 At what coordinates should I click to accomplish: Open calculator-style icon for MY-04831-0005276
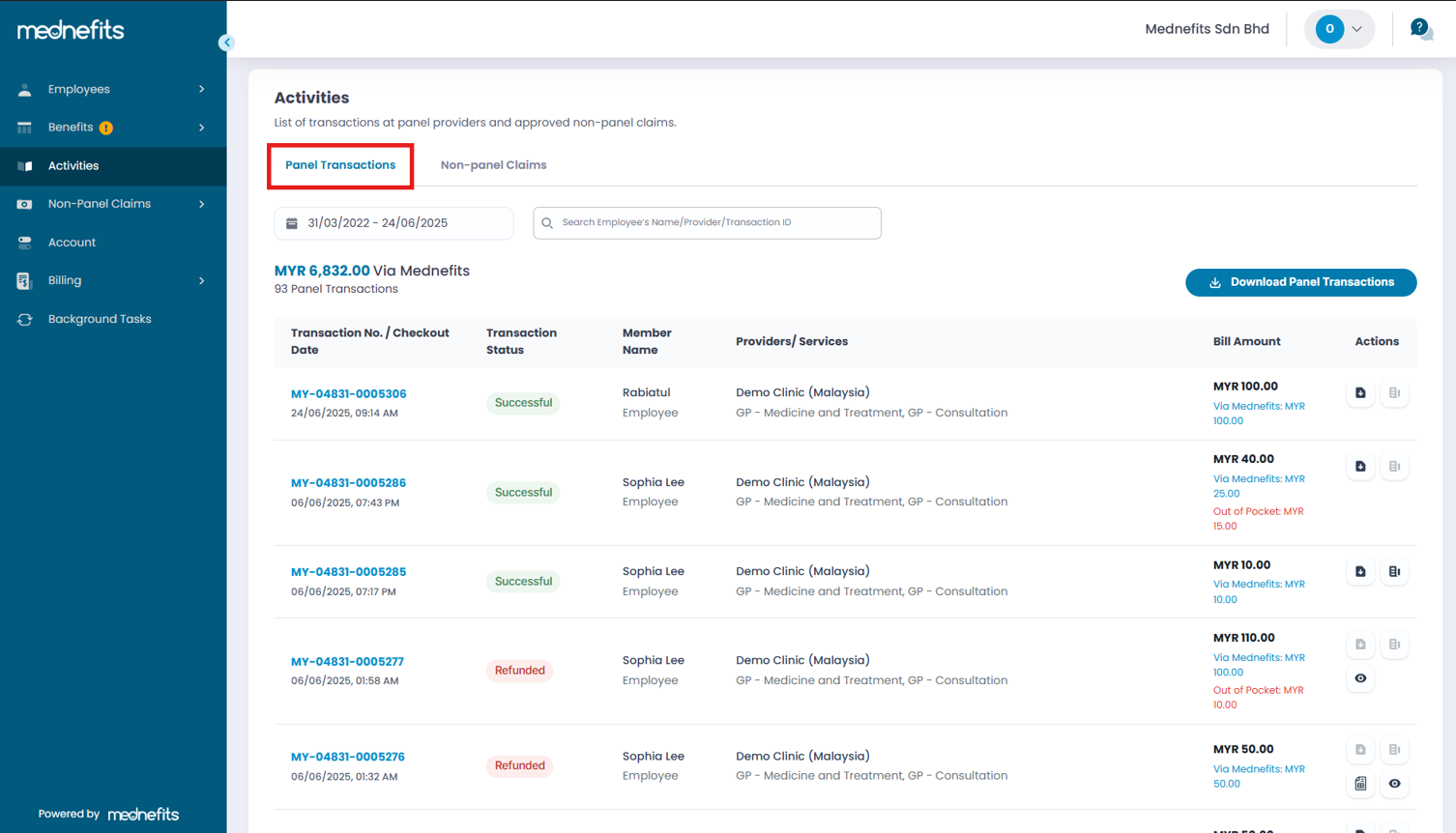tap(1360, 784)
